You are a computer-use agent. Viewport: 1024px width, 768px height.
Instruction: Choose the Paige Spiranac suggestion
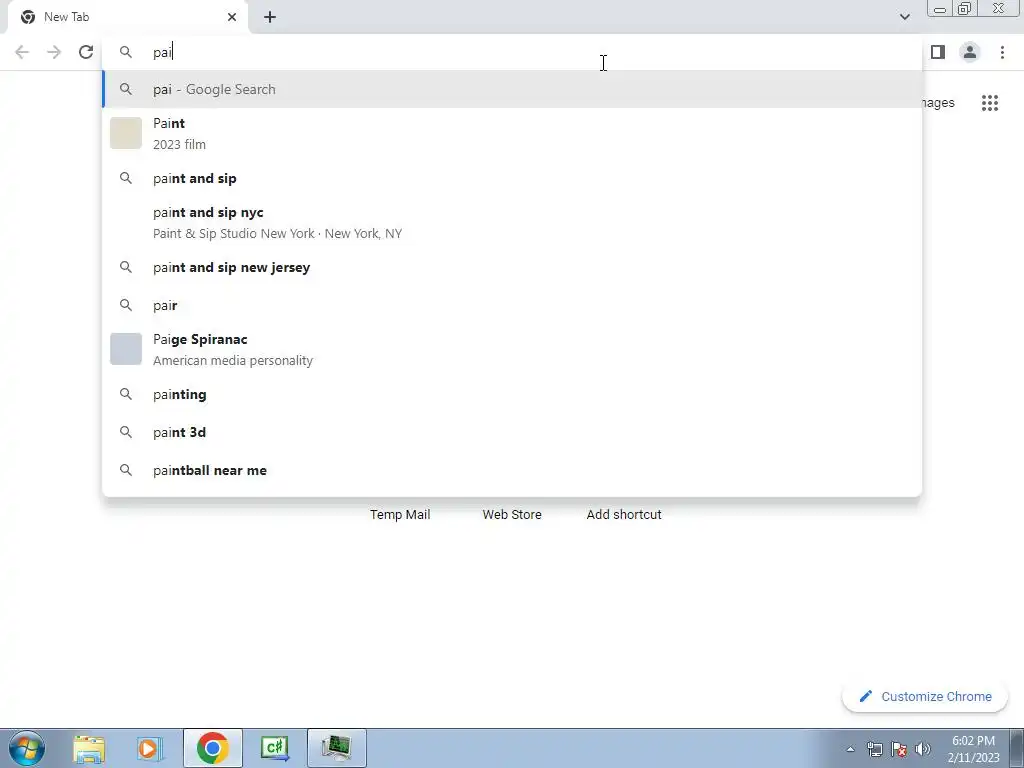pyautogui.click(x=512, y=349)
